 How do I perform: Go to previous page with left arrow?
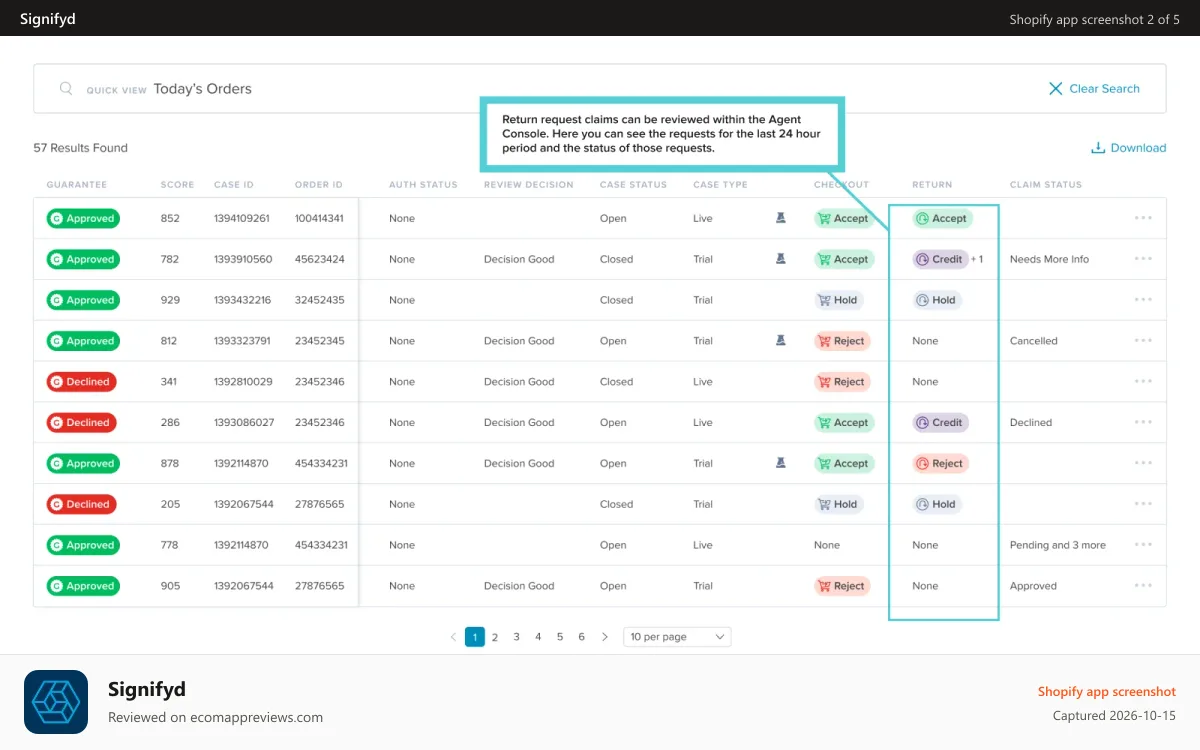point(453,637)
